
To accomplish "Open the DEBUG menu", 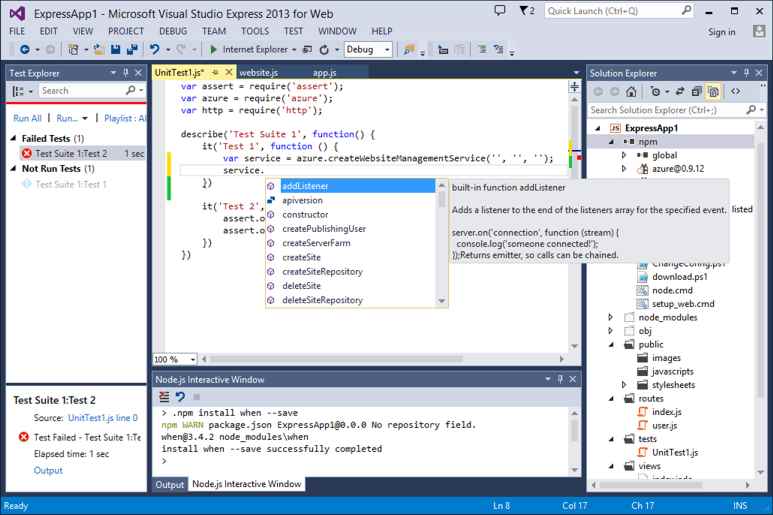I will pos(173,31).
